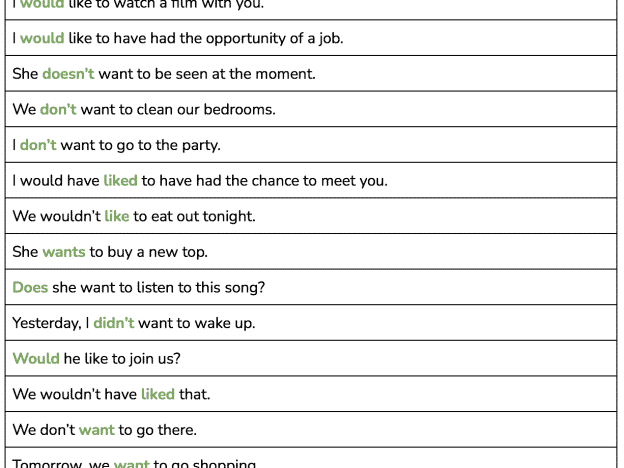Click green 'want' in the 'Tomorrow, we want' row
This screenshot has height=468, width=624.
pyautogui.click(x=131, y=463)
